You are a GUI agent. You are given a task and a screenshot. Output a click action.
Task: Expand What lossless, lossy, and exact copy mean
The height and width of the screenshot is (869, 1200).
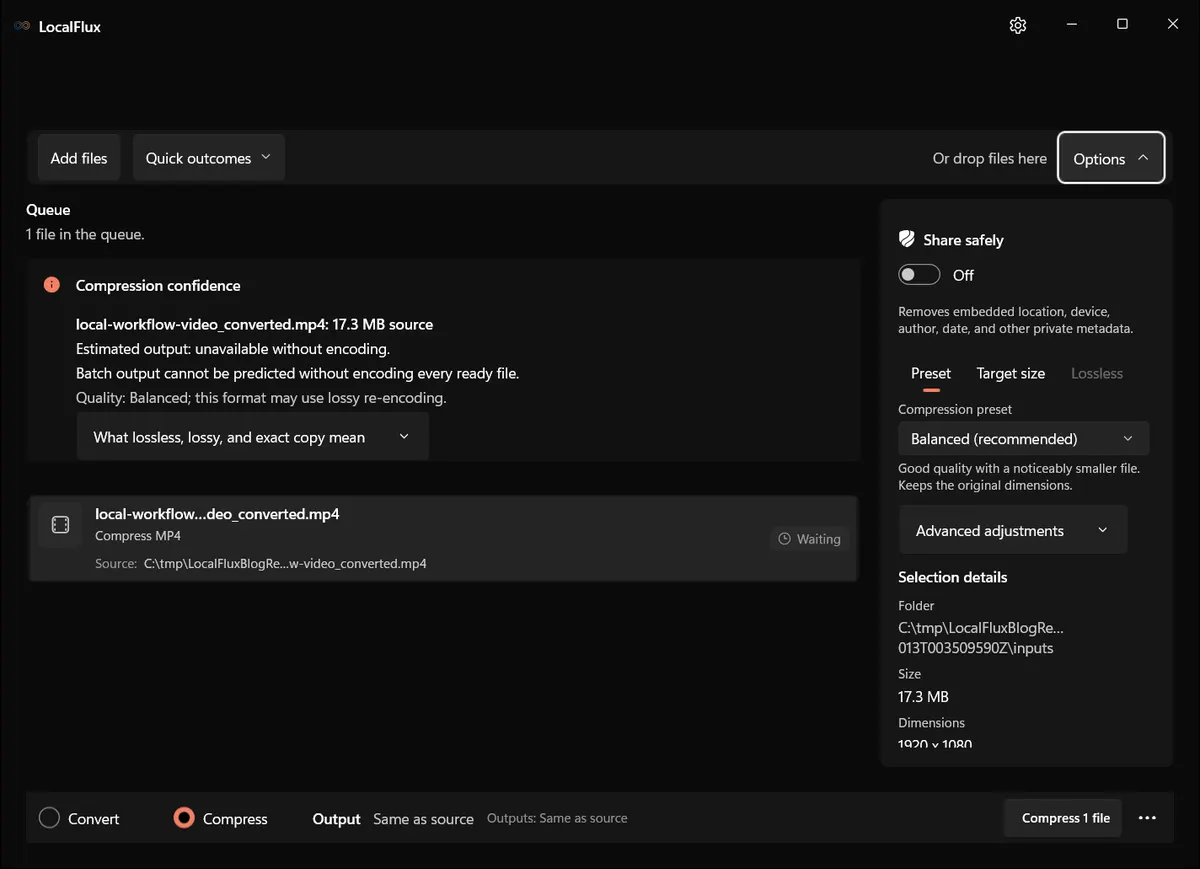tap(253, 437)
